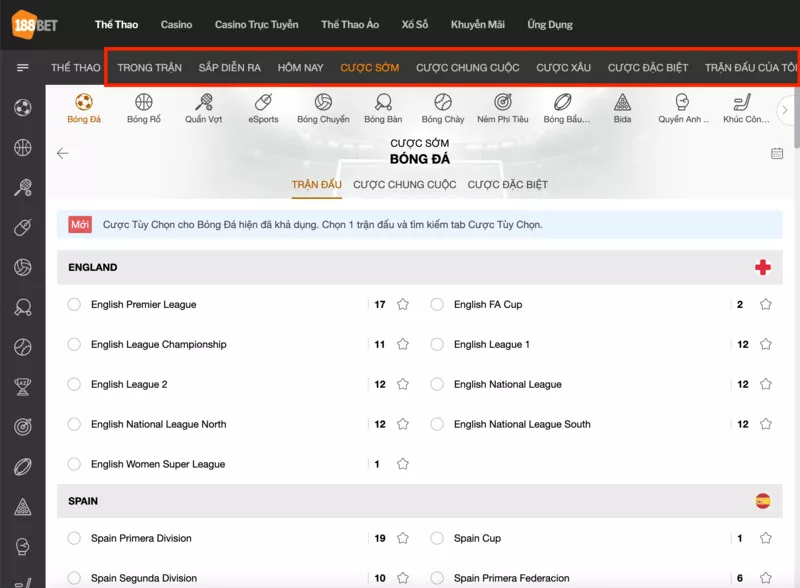800x588 pixels.
Task: Open Thể Thao Ảo page
Action: (x=350, y=24)
